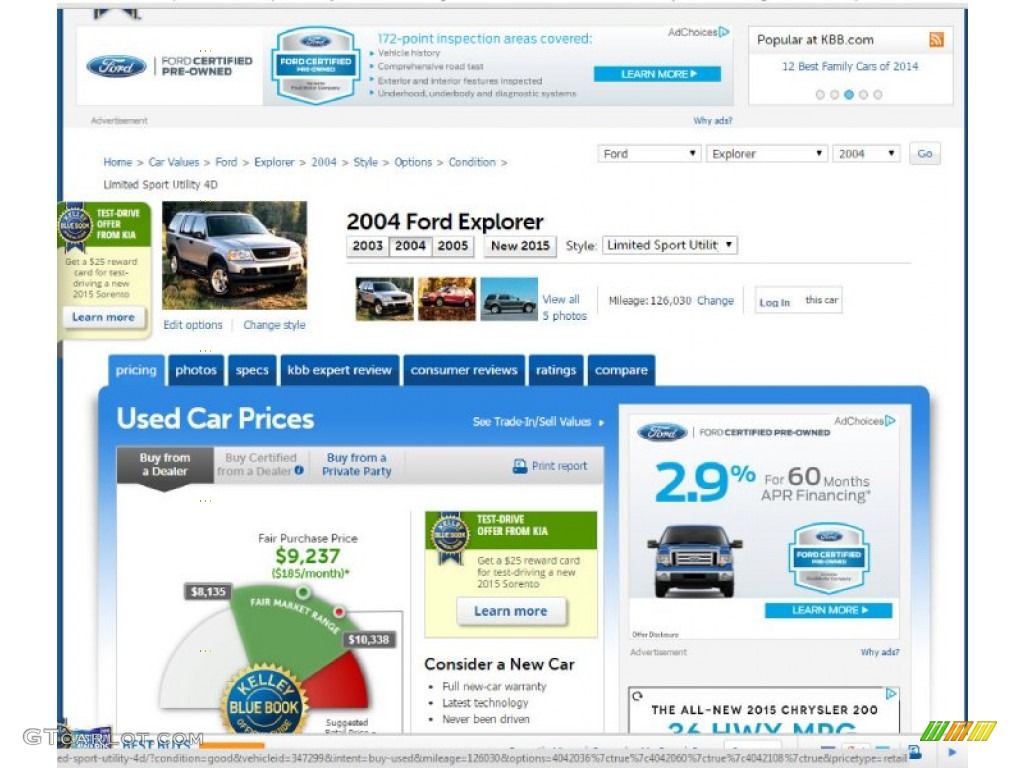Click Change next to the mileage

point(715,300)
